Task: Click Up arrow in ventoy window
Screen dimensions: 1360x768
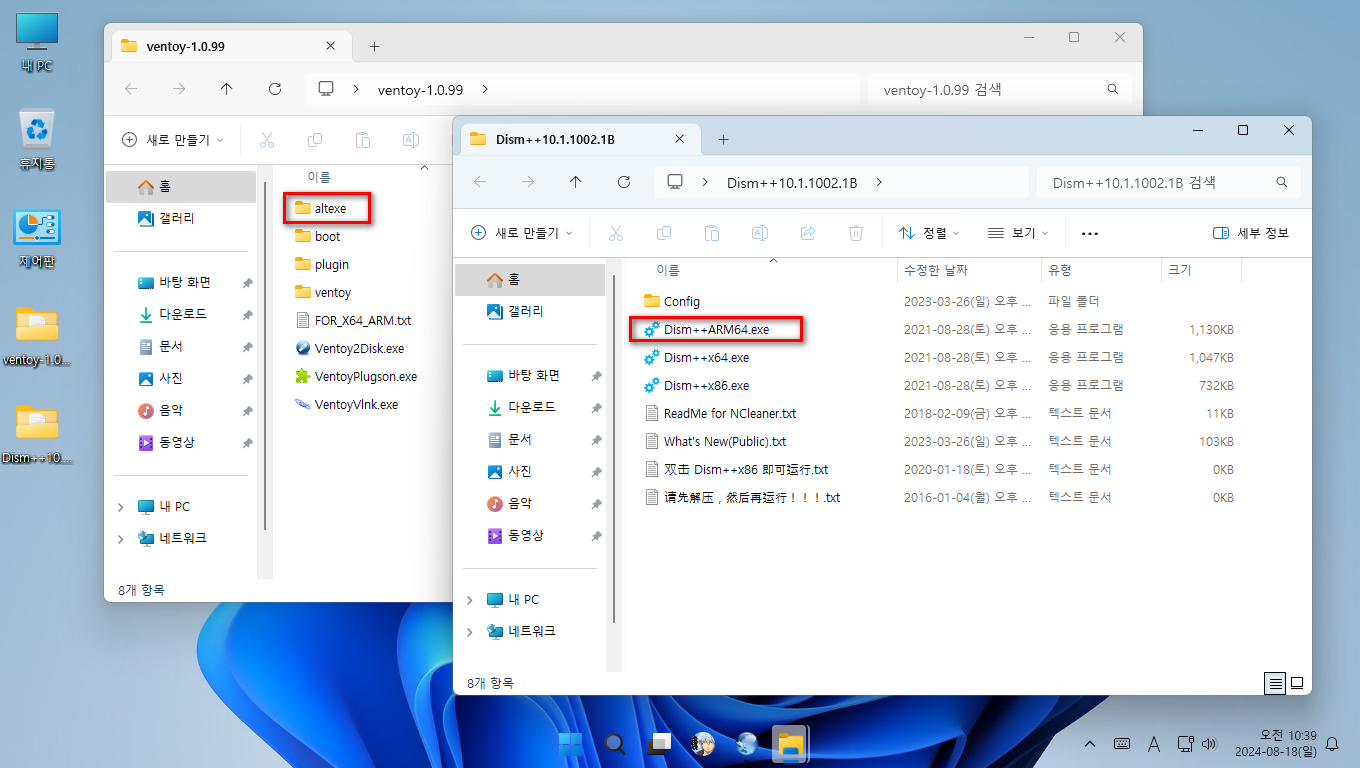Action: coord(227,89)
